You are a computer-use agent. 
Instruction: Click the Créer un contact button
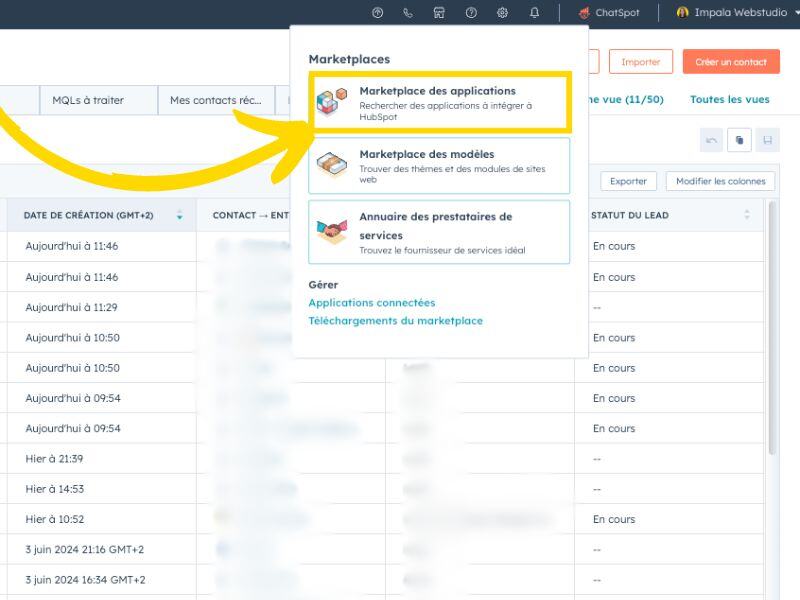tap(731, 62)
